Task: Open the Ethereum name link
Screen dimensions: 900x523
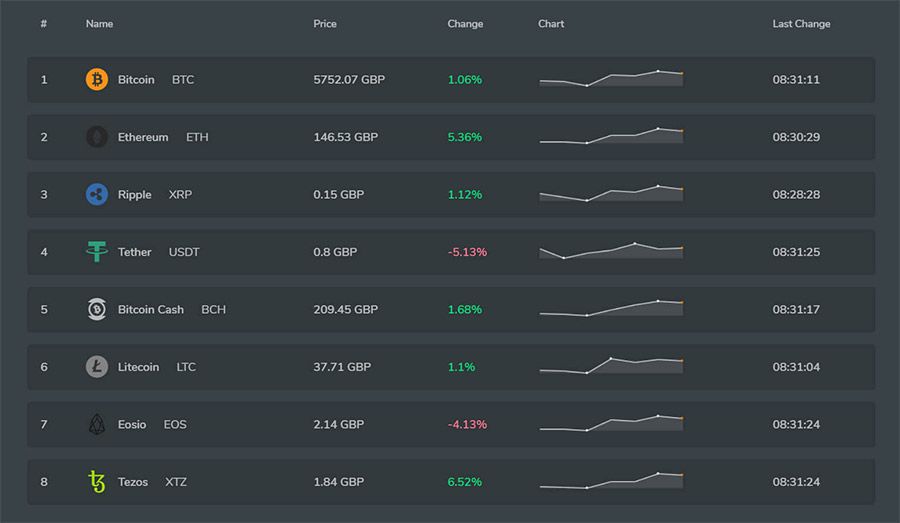Action: [143, 137]
